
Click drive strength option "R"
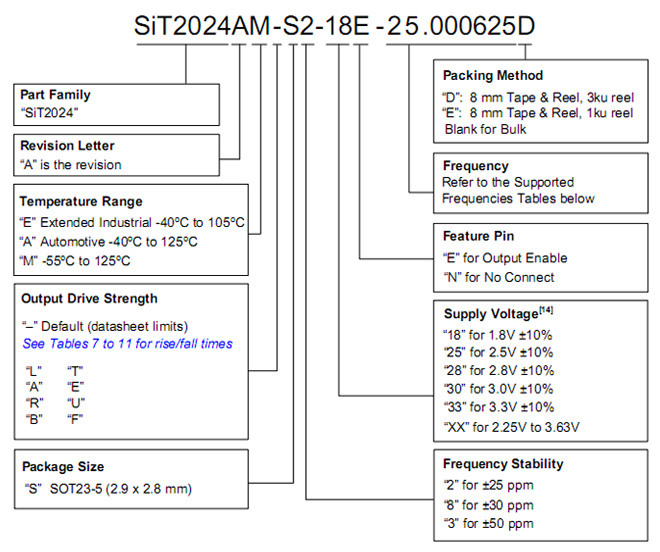35,403
